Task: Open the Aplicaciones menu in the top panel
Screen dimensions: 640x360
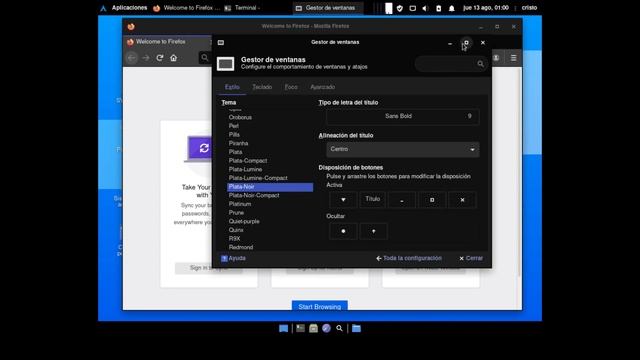Action: [124, 8]
